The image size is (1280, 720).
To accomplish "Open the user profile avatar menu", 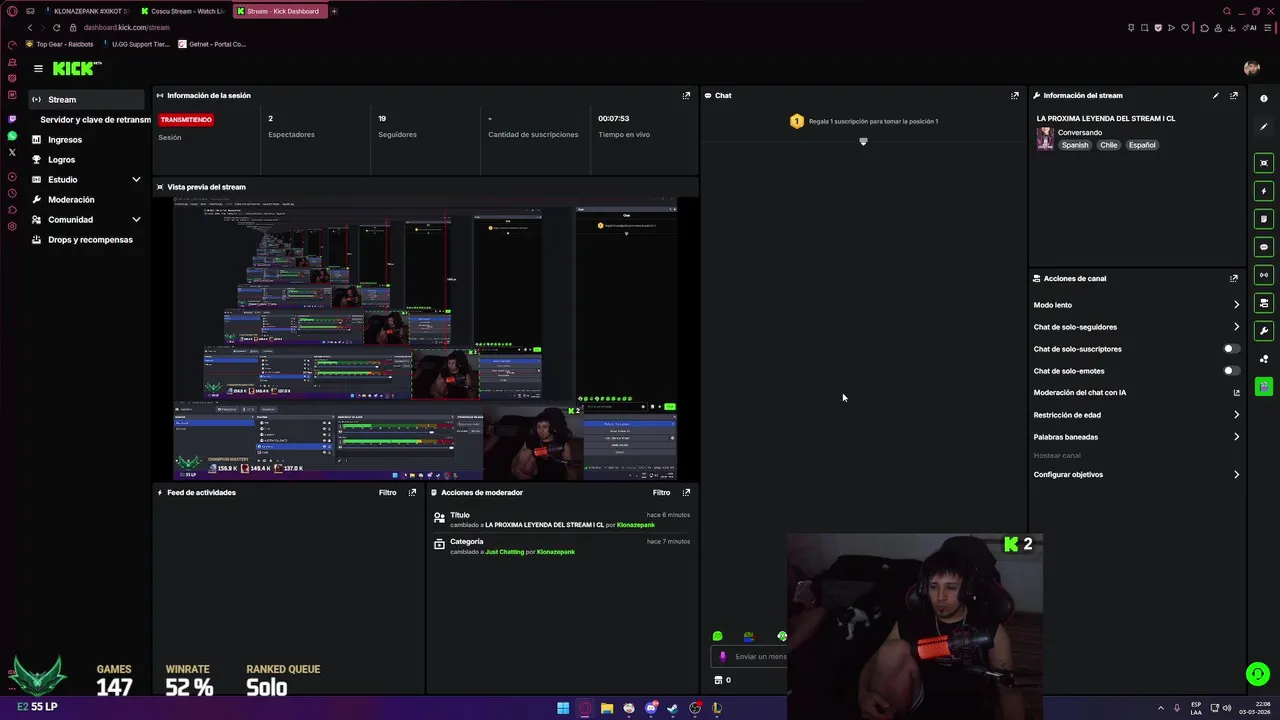I will pos(1251,68).
